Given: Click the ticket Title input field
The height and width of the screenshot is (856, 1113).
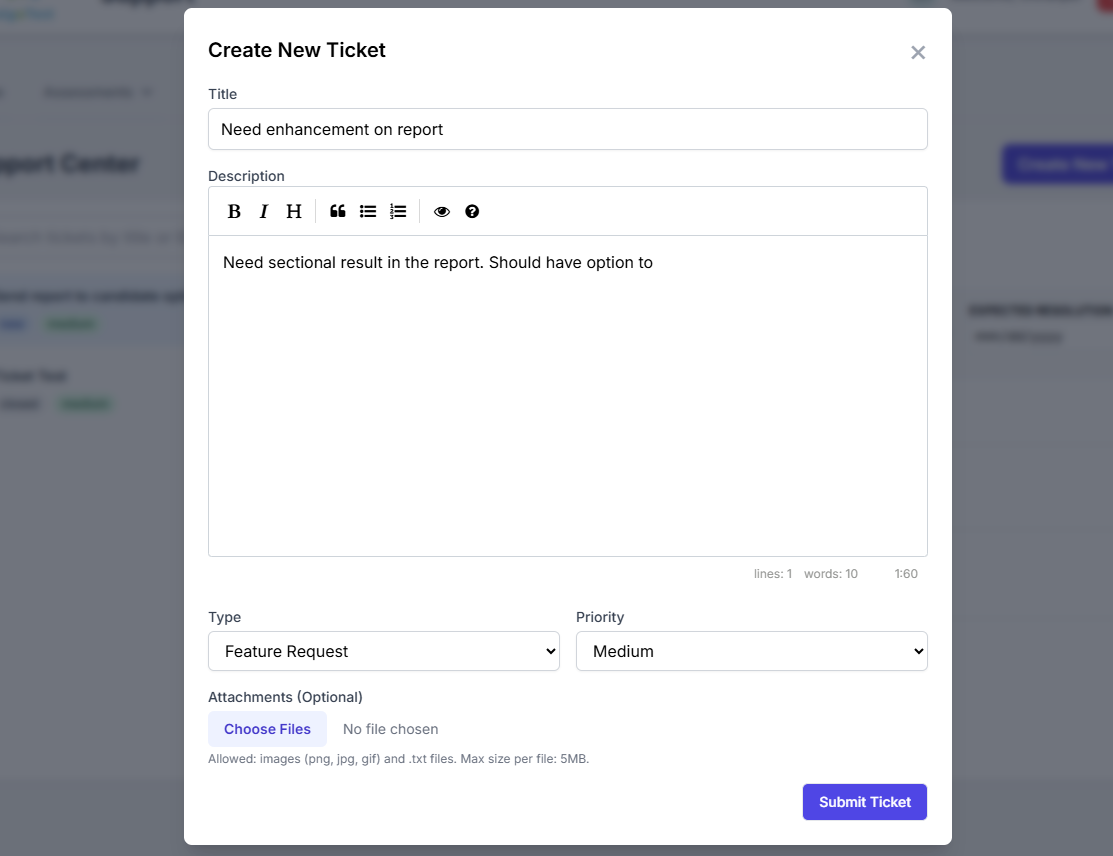Looking at the screenshot, I should 567,129.
